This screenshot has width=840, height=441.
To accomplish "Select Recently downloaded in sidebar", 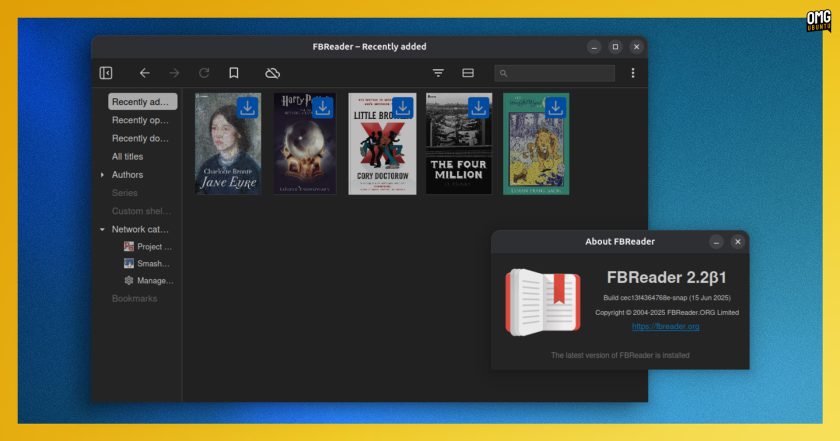I will tap(140, 138).
